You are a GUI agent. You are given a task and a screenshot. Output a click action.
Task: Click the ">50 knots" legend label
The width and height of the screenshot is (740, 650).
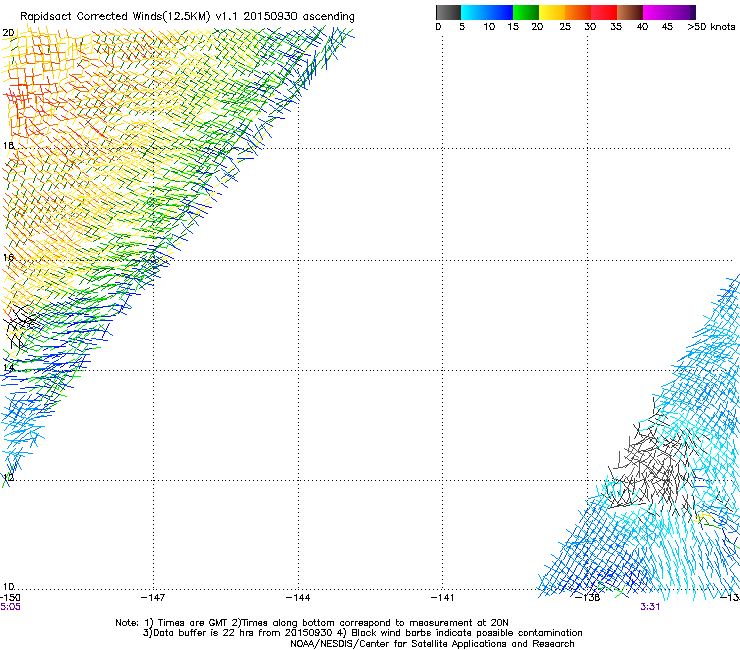tap(711, 27)
